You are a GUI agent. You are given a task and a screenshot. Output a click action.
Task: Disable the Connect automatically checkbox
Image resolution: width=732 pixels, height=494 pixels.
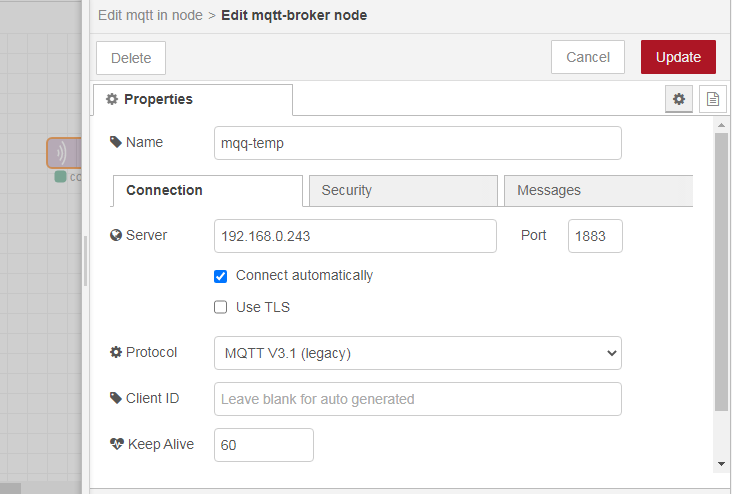221,276
